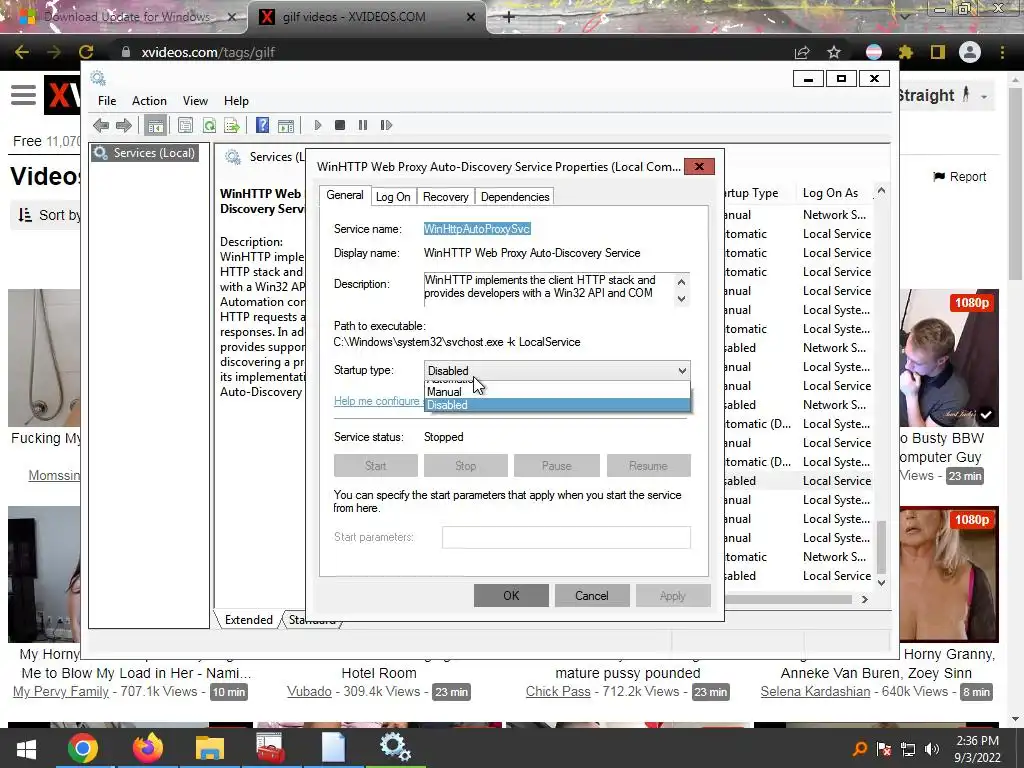Click the Start Service play icon
This screenshot has height=768, width=1024.
(x=317, y=125)
